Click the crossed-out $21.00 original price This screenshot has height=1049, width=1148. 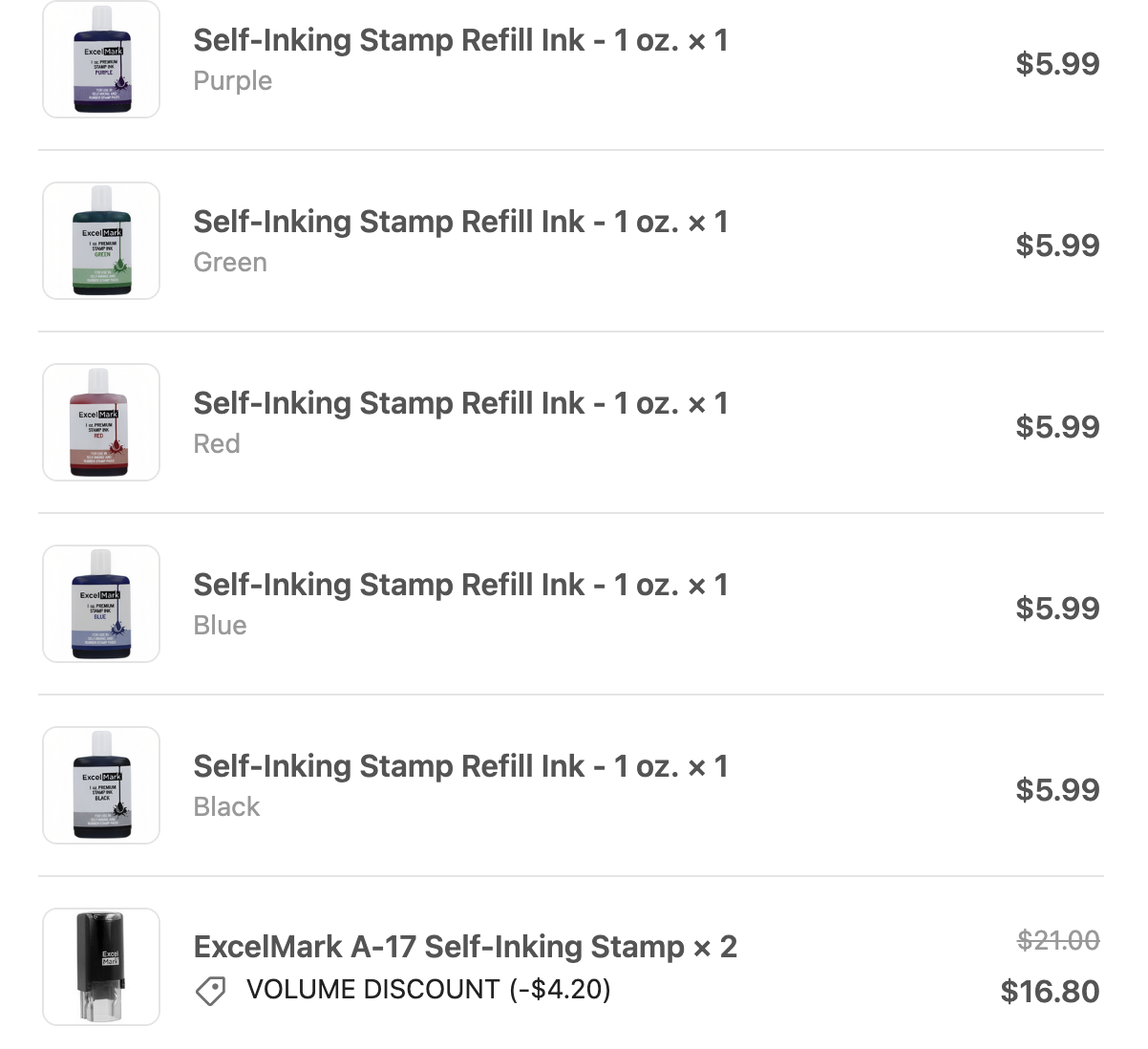coord(1057,941)
